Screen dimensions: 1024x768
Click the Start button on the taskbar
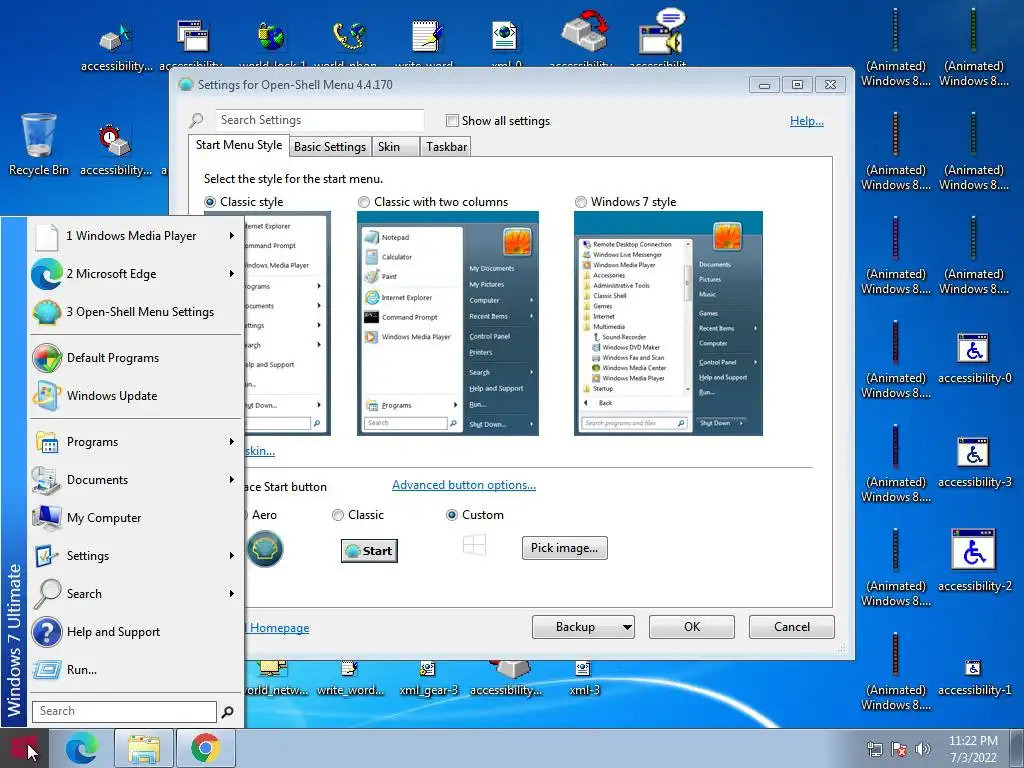(x=24, y=748)
